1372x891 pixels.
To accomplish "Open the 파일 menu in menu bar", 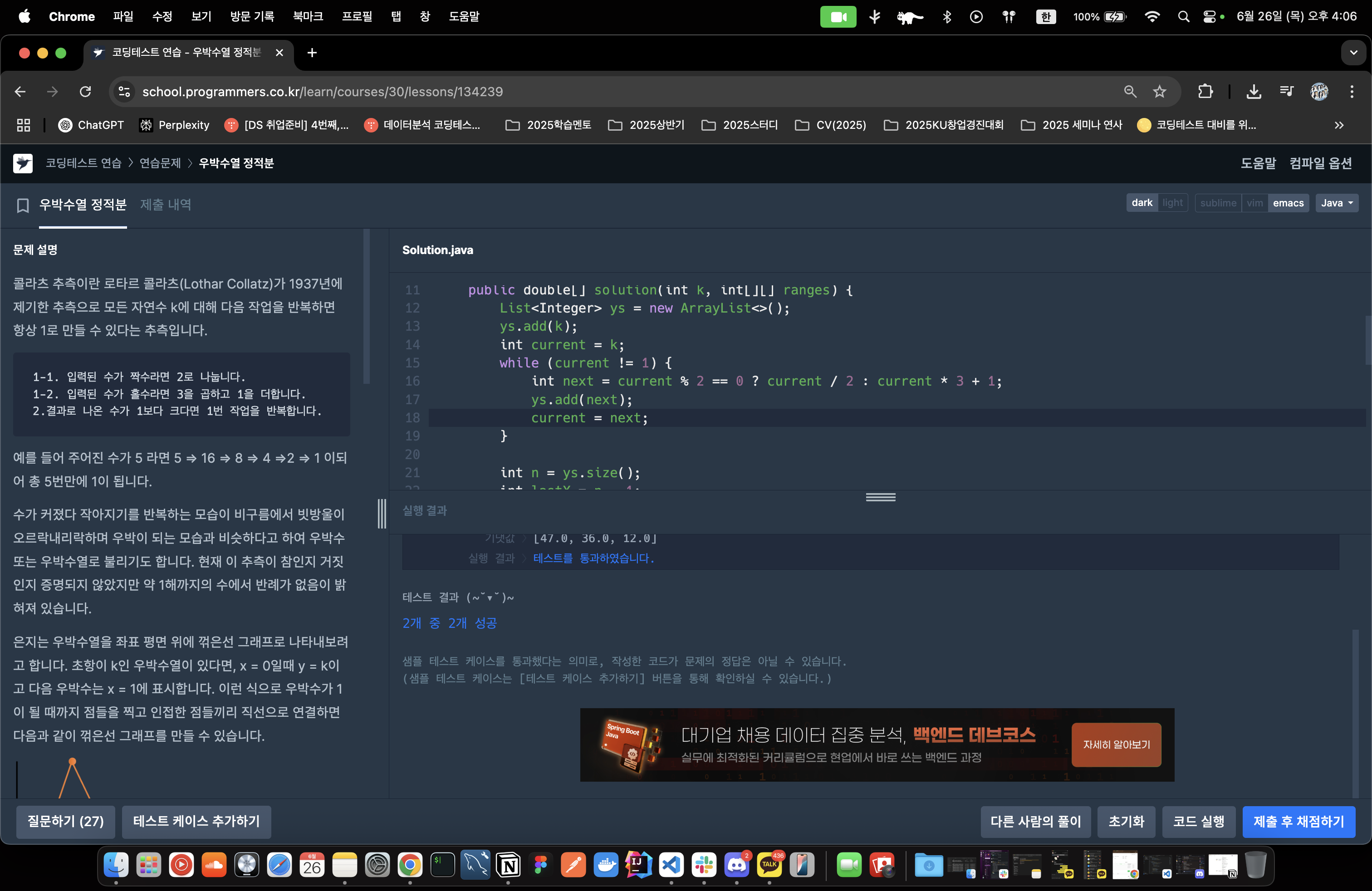I will click(123, 17).
